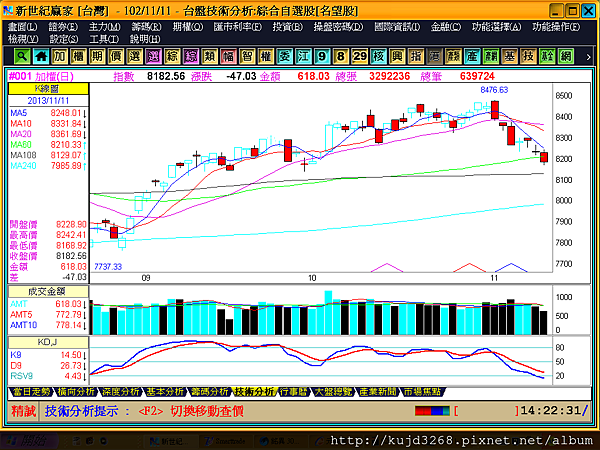Click the number 29 toolbar icon
The height and width of the screenshot is (450, 600).
359,57
